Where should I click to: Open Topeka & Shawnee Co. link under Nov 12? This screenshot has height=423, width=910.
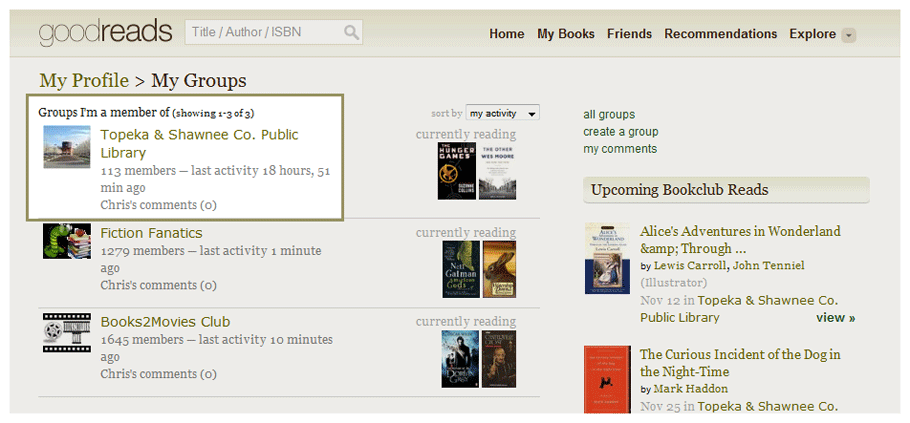pyautogui.click(x=739, y=309)
